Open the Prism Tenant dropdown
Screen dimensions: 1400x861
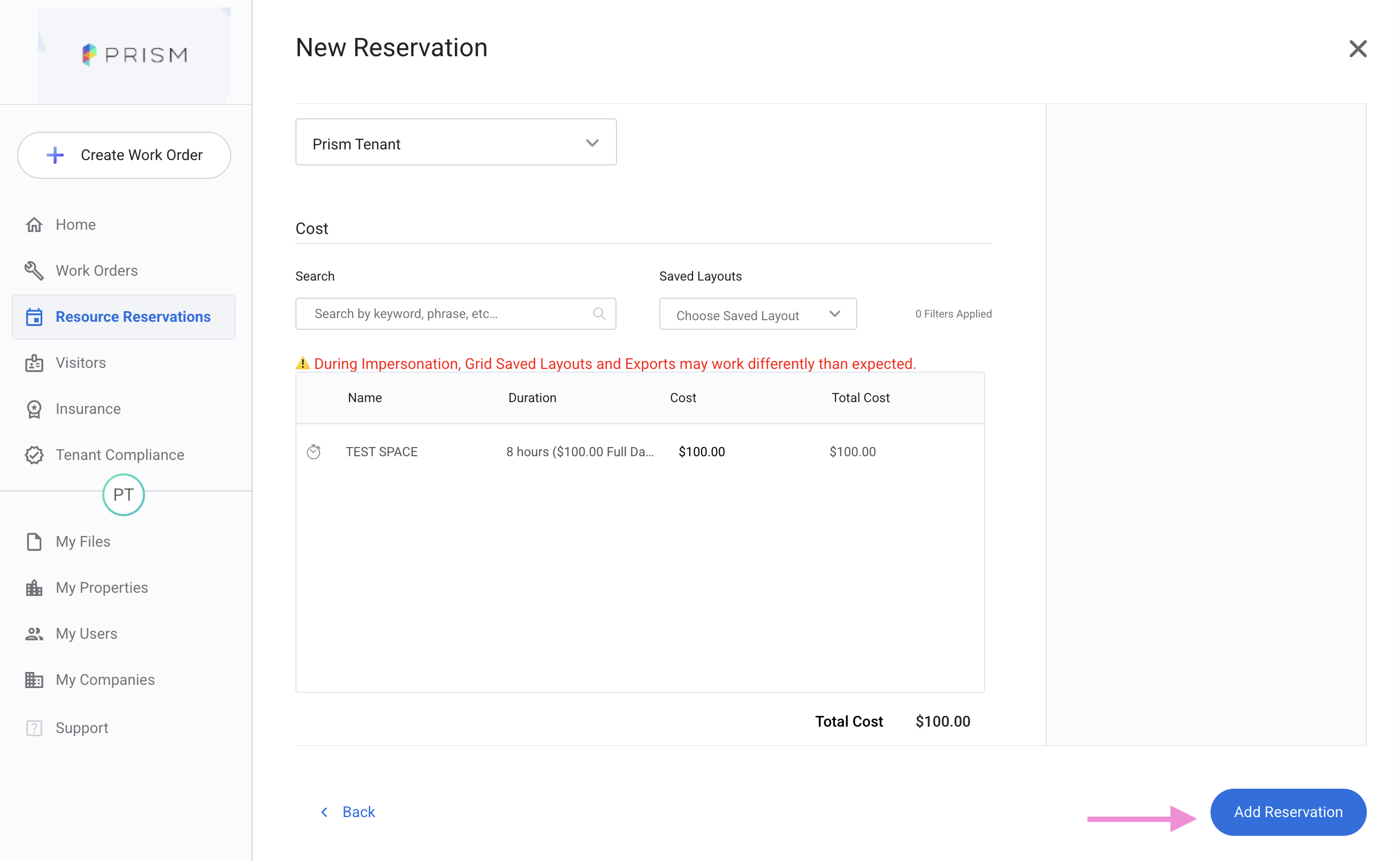coord(456,142)
